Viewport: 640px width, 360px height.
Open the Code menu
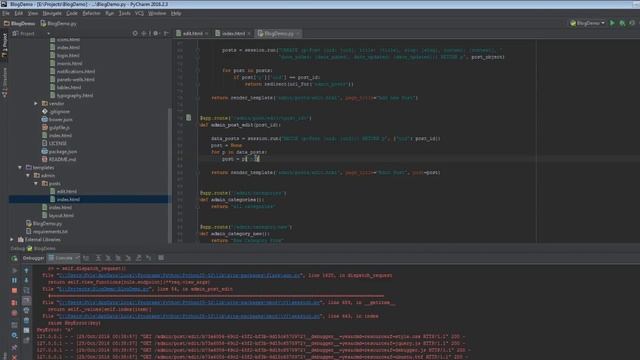(72, 13)
